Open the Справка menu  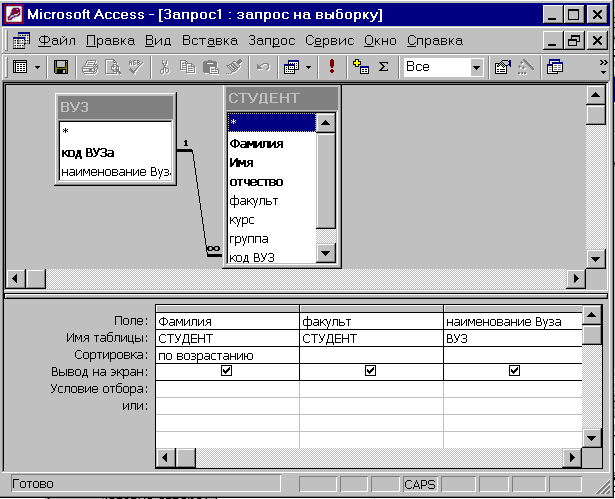coord(435,41)
